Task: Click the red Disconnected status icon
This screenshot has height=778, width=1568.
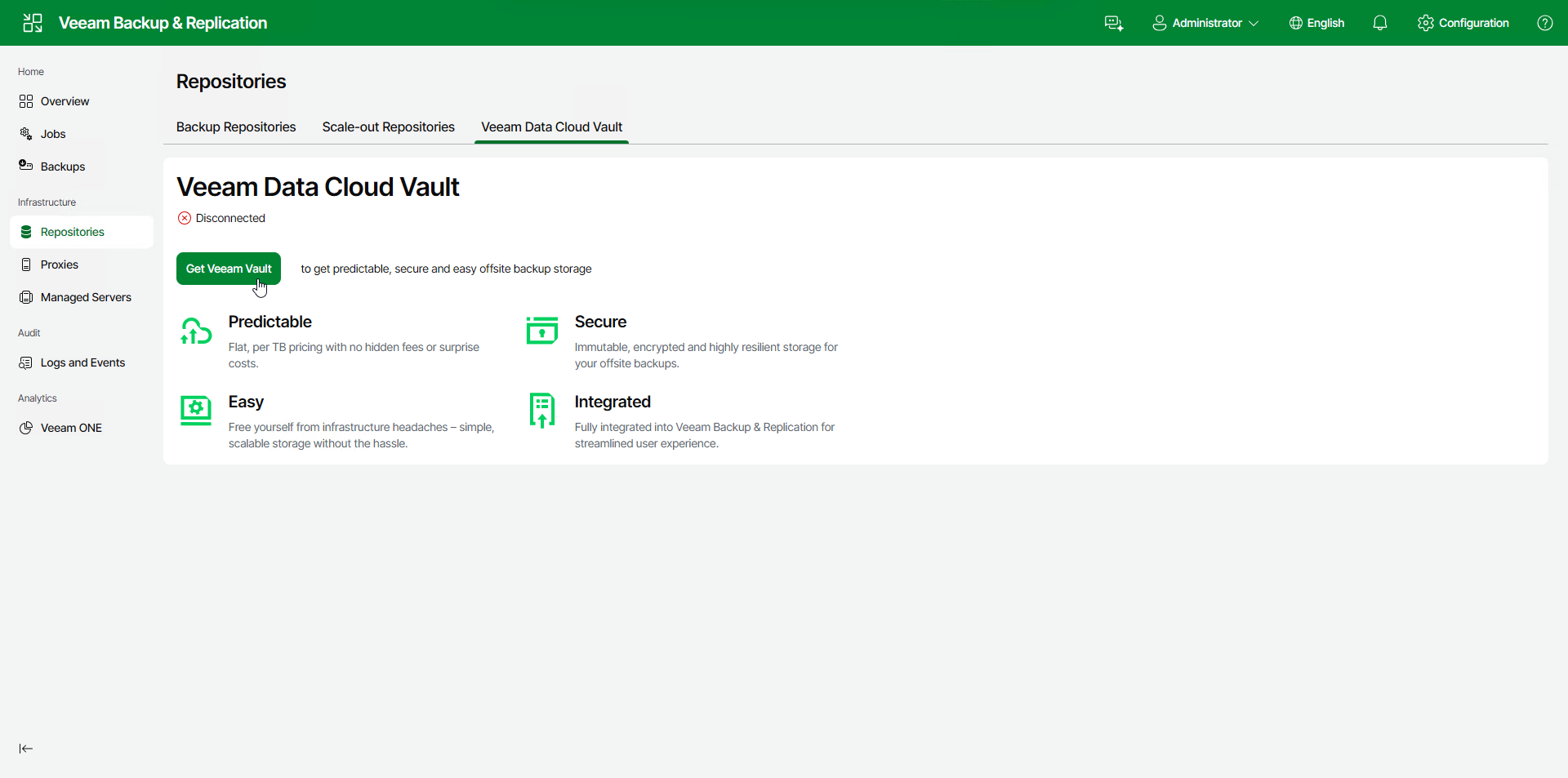Action: point(185,218)
